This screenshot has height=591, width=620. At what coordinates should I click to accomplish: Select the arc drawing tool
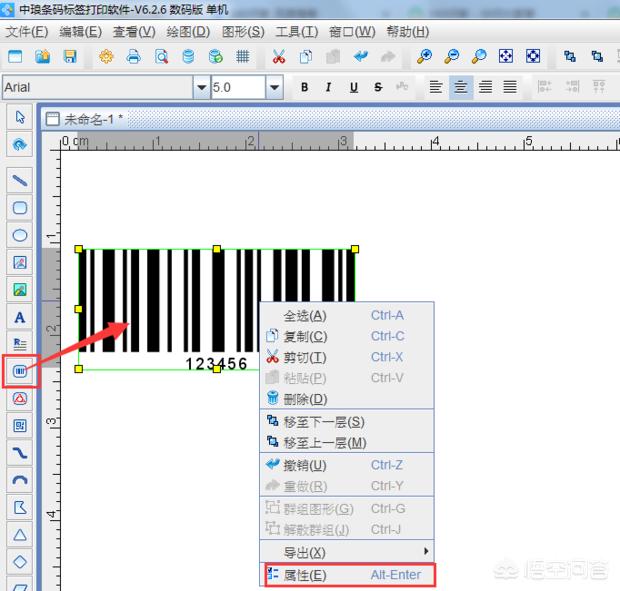pos(20,480)
